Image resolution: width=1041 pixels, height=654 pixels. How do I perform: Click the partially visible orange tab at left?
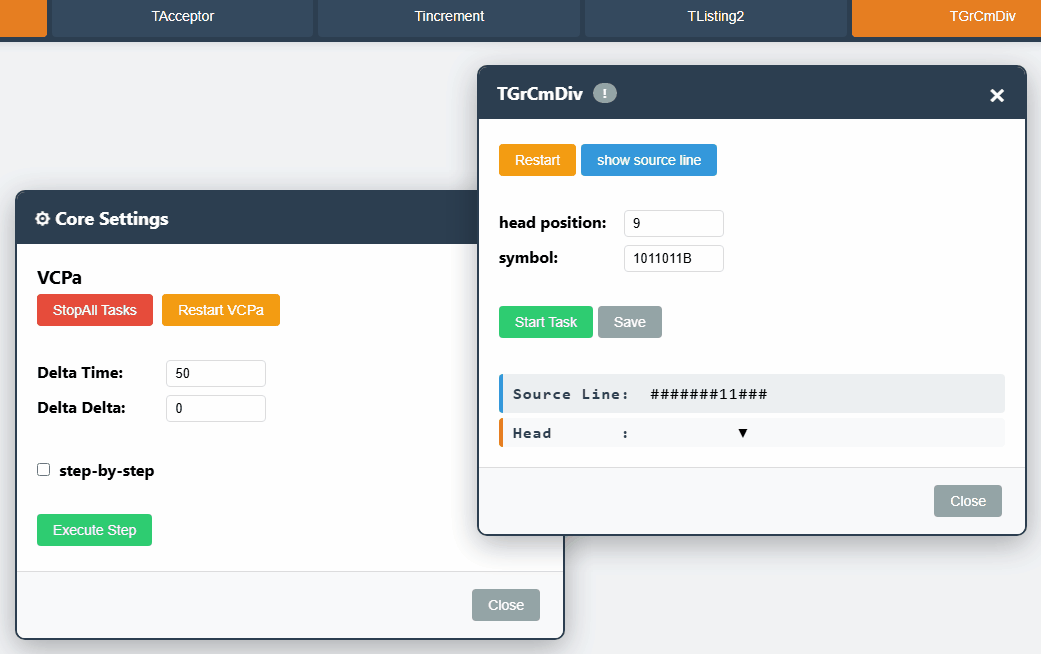(23, 17)
